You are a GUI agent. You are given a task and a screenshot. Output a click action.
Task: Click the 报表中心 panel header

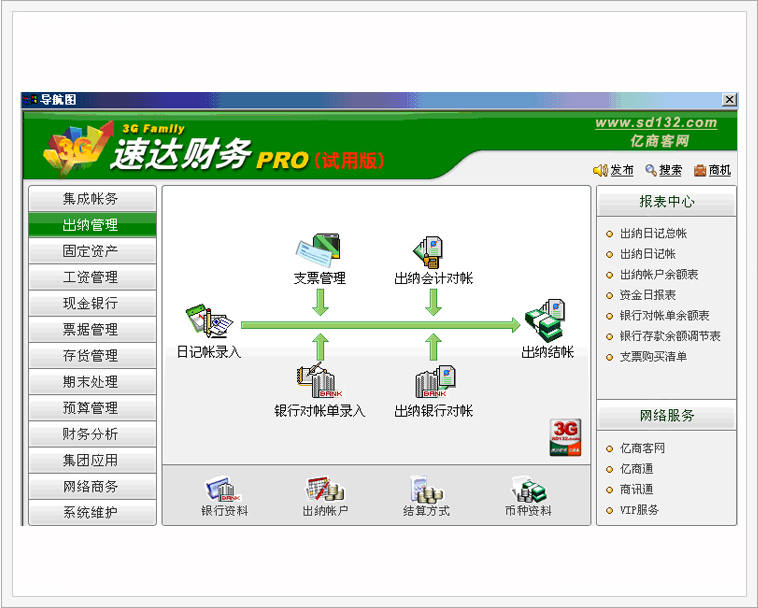[667, 202]
